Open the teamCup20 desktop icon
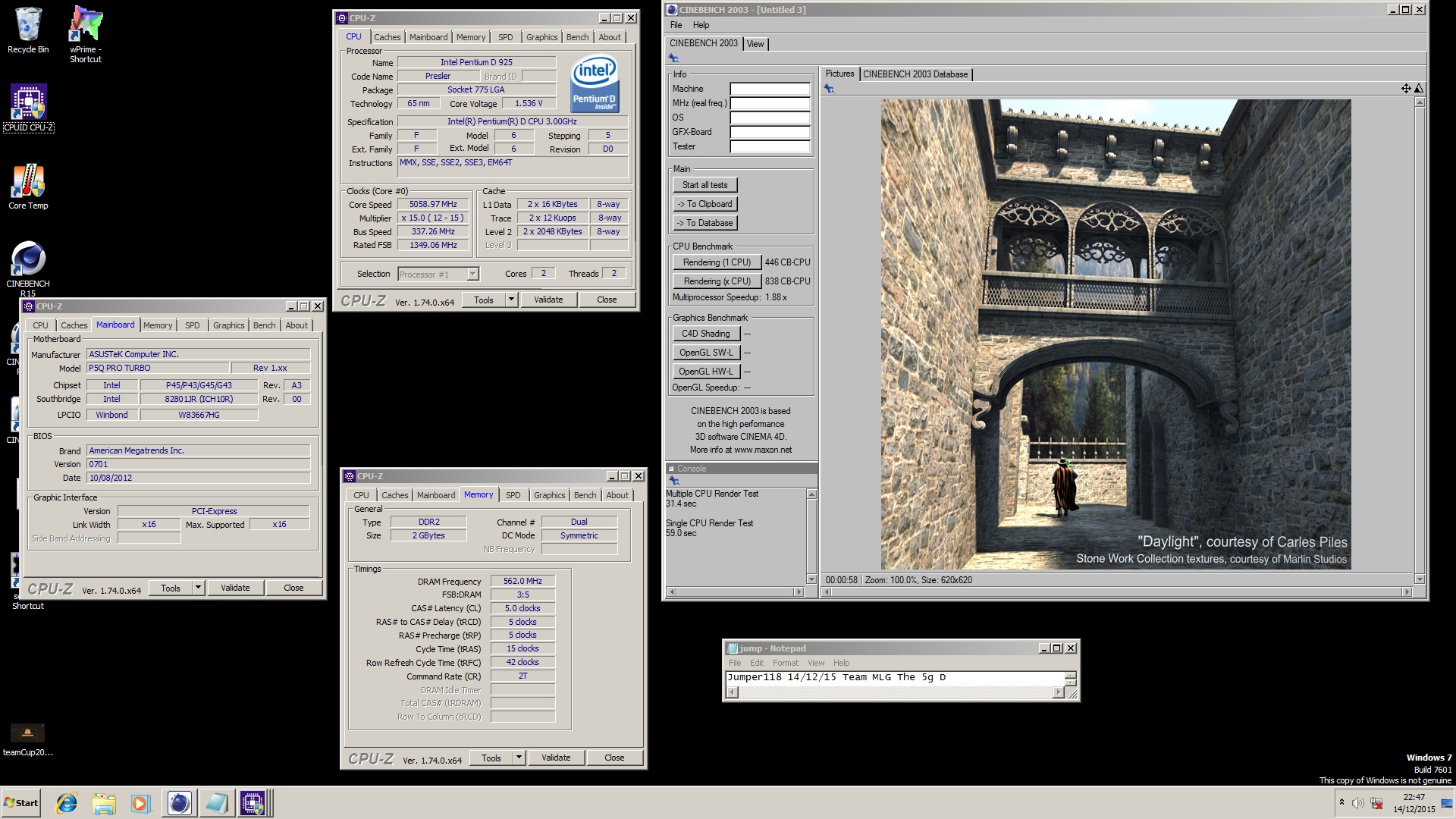The image size is (1456, 819). (28, 740)
